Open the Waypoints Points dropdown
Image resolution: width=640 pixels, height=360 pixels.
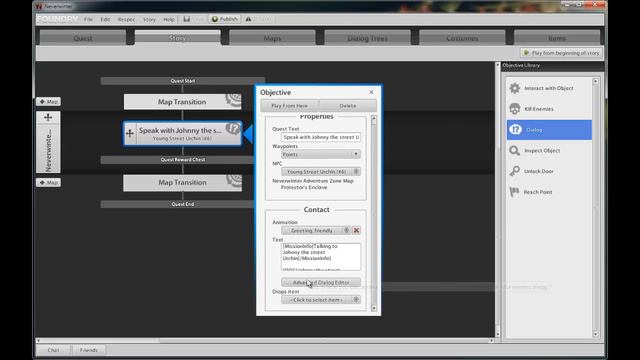[x=321, y=154]
